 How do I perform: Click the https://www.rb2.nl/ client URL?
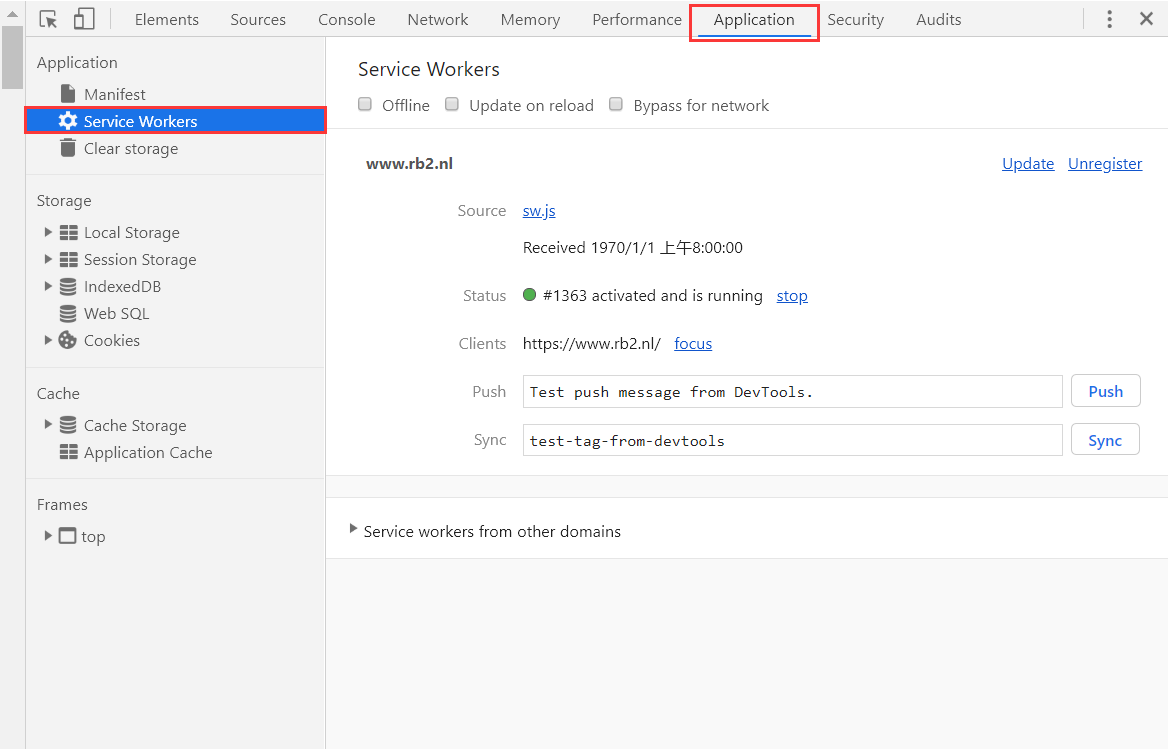click(x=591, y=343)
